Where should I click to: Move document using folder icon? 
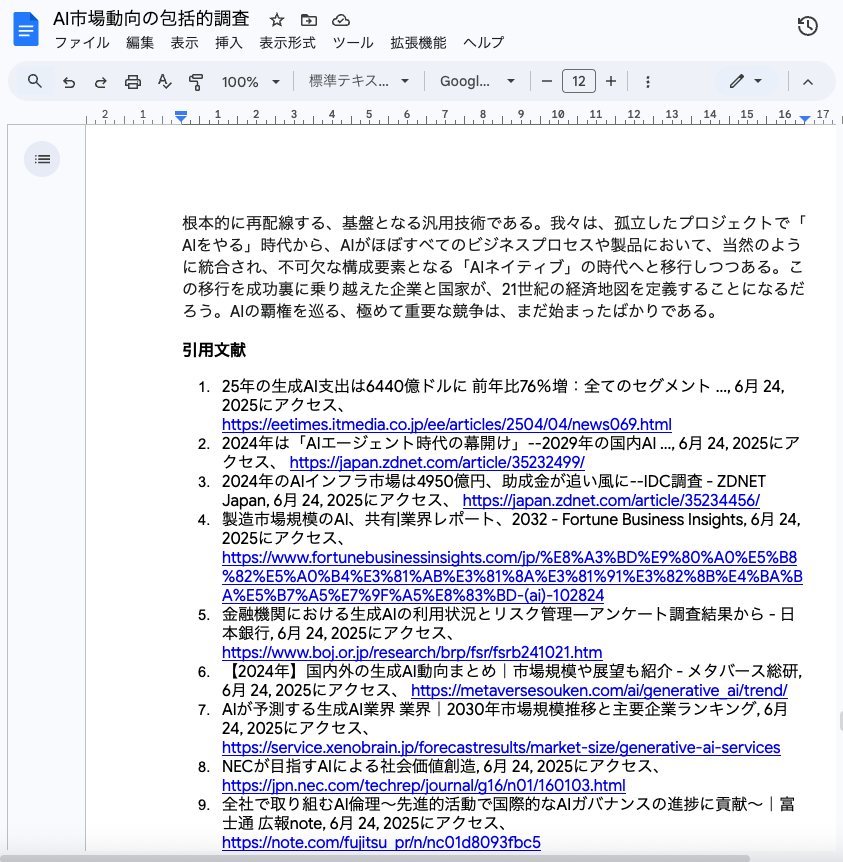309,20
